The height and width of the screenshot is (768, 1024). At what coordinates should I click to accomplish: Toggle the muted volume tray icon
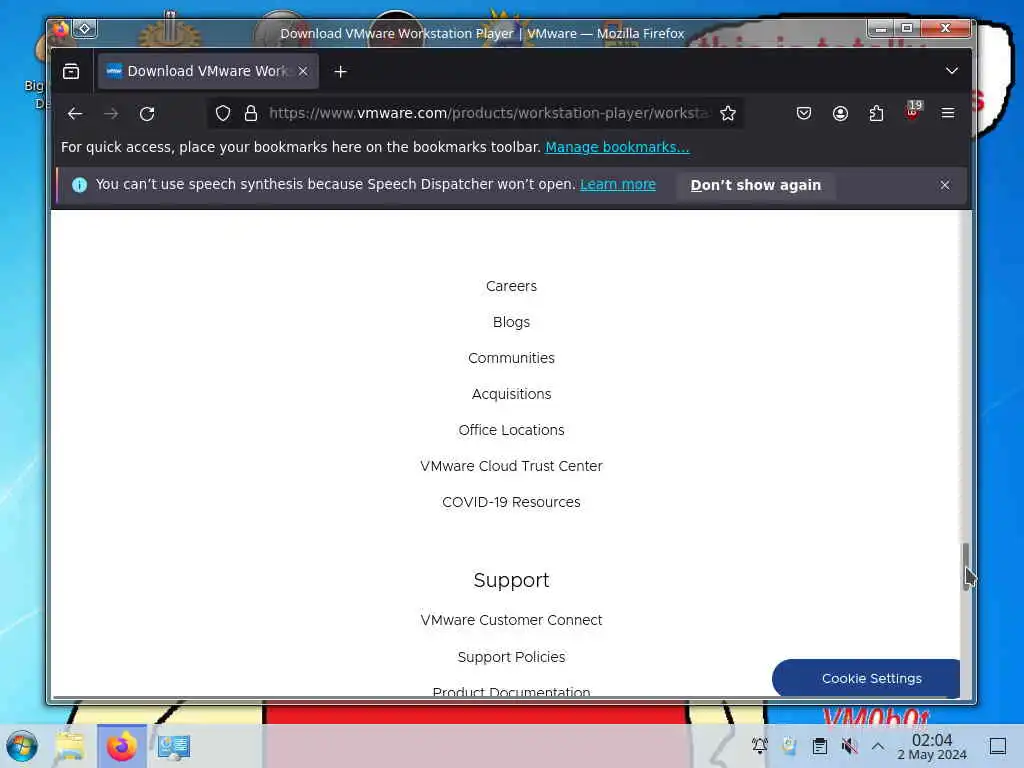click(849, 745)
